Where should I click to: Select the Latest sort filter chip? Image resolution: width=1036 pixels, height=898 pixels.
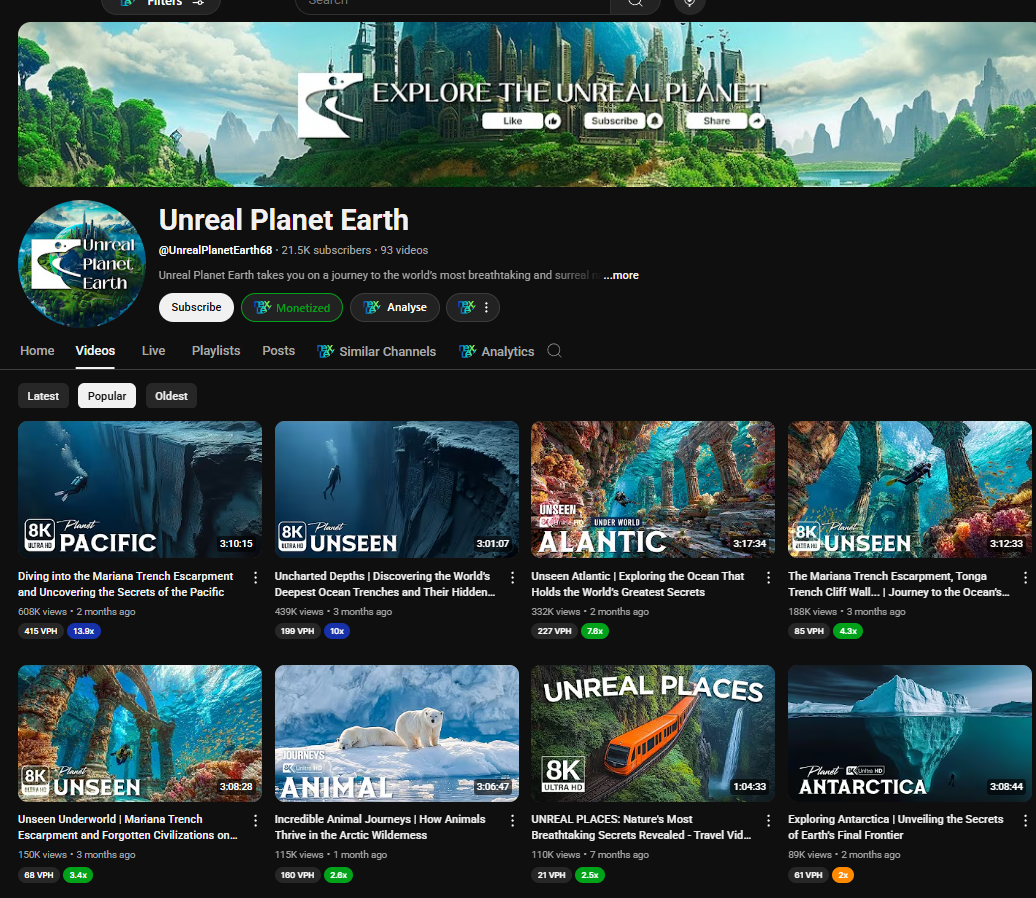tap(43, 396)
